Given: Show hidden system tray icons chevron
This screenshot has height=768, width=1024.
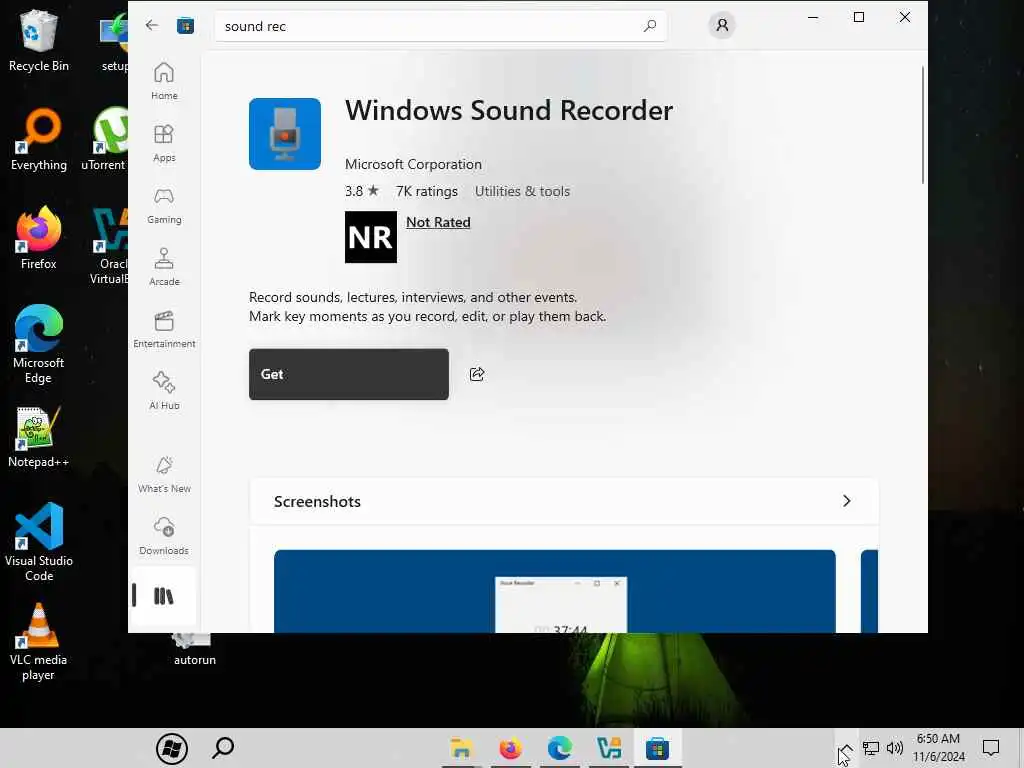Looking at the screenshot, I should [x=846, y=748].
